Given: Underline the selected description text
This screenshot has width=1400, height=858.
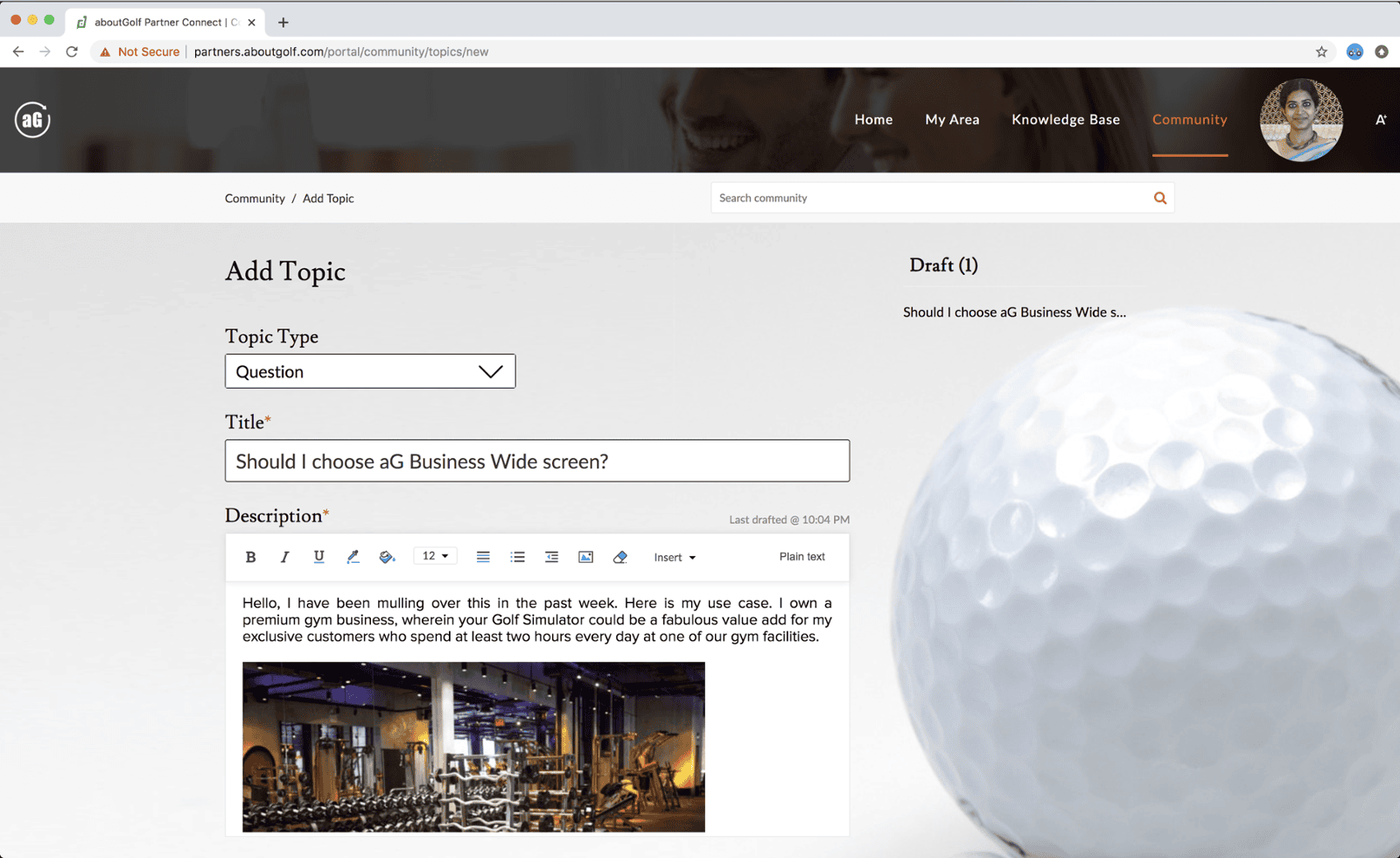Looking at the screenshot, I should (x=318, y=557).
